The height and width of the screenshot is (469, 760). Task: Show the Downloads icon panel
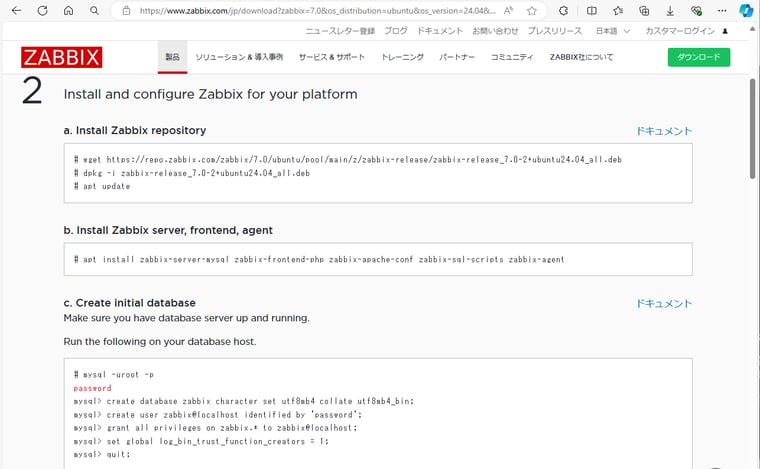pos(670,11)
